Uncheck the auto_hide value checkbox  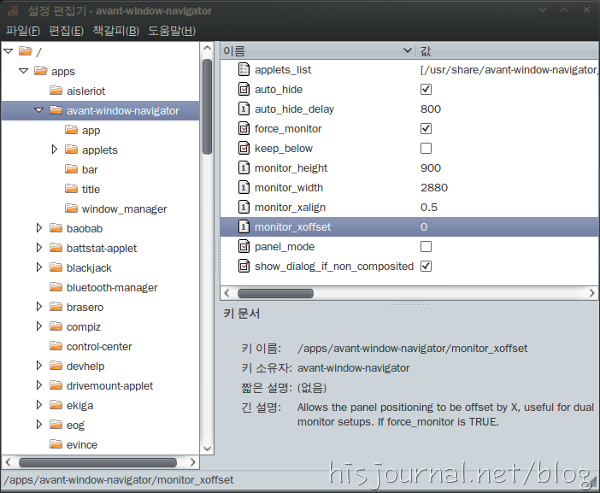point(426,89)
